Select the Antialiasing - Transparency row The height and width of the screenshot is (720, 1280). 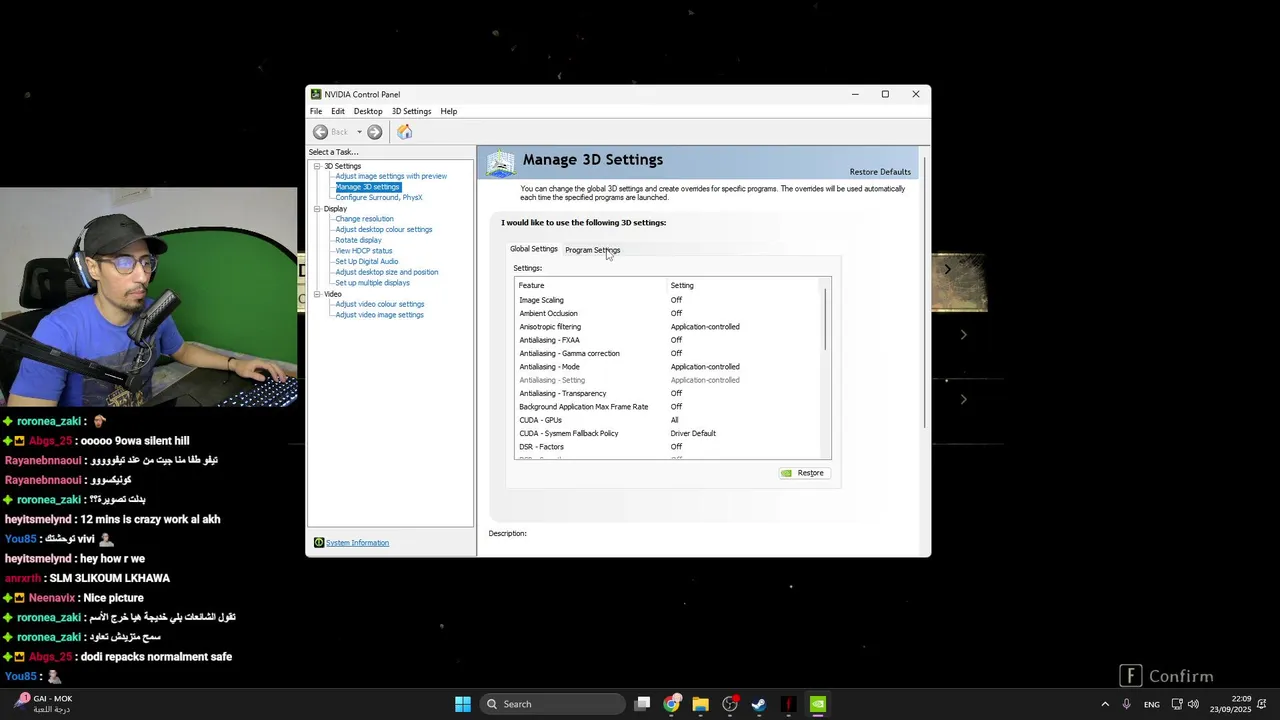(x=669, y=393)
